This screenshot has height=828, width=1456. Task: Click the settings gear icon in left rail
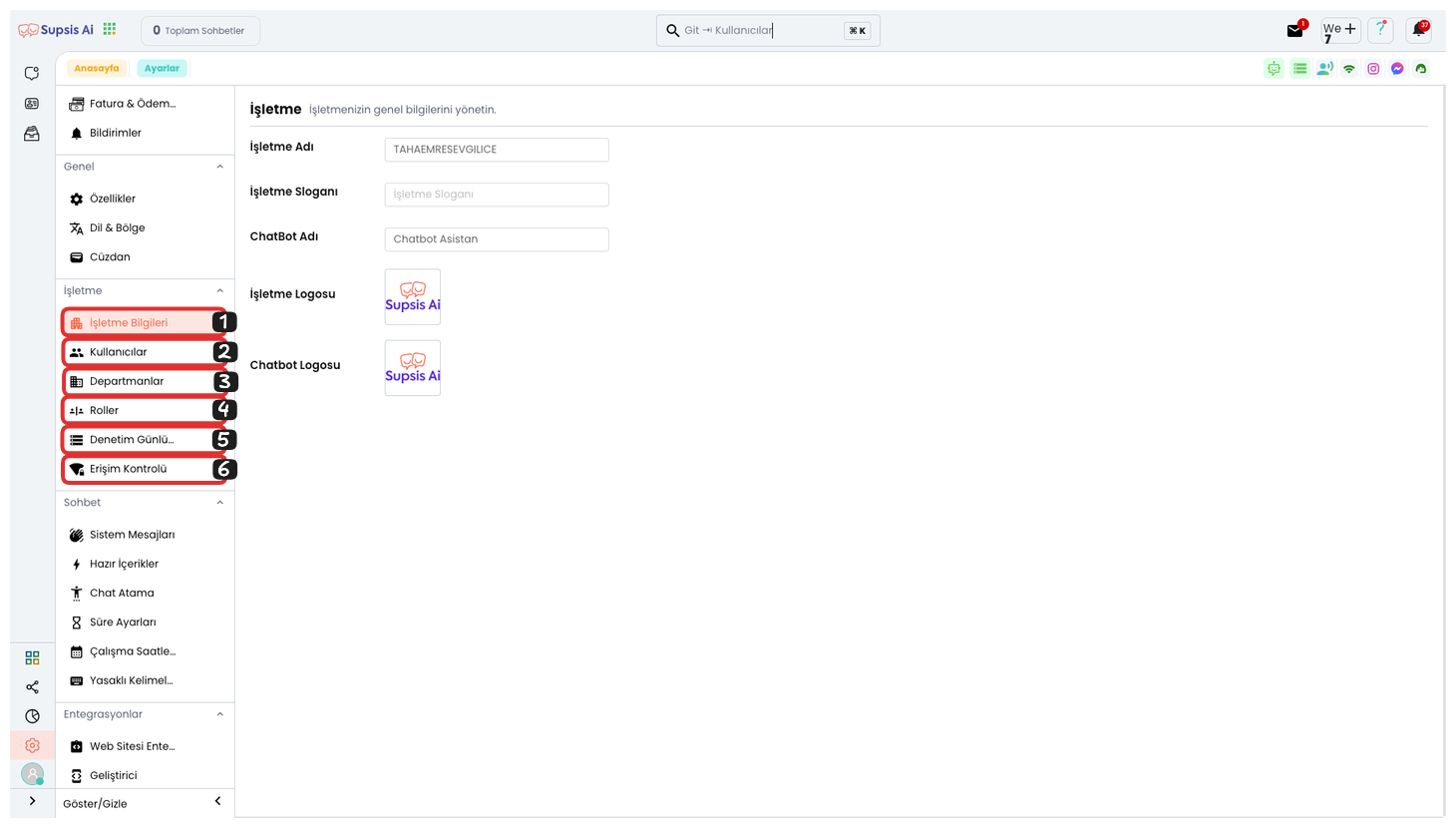click(32, 745)
